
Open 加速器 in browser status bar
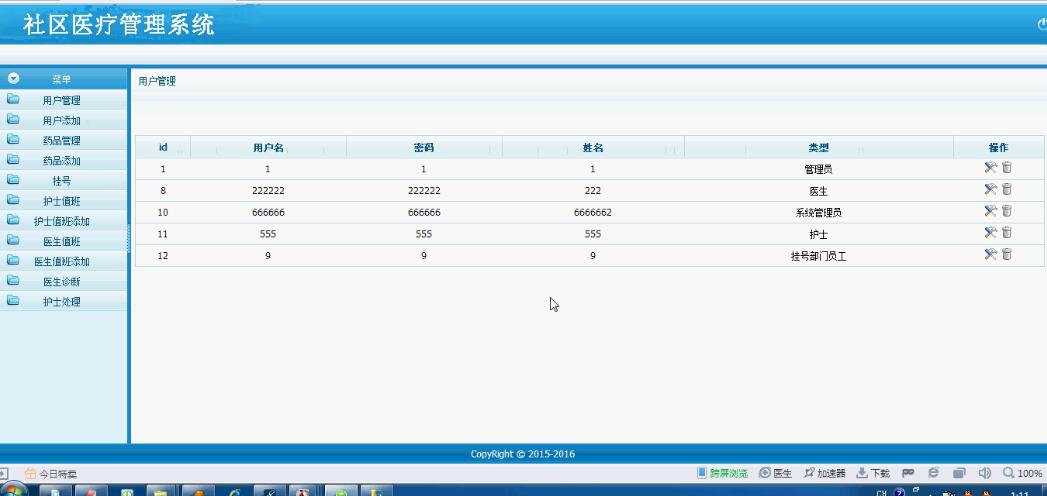825,473
